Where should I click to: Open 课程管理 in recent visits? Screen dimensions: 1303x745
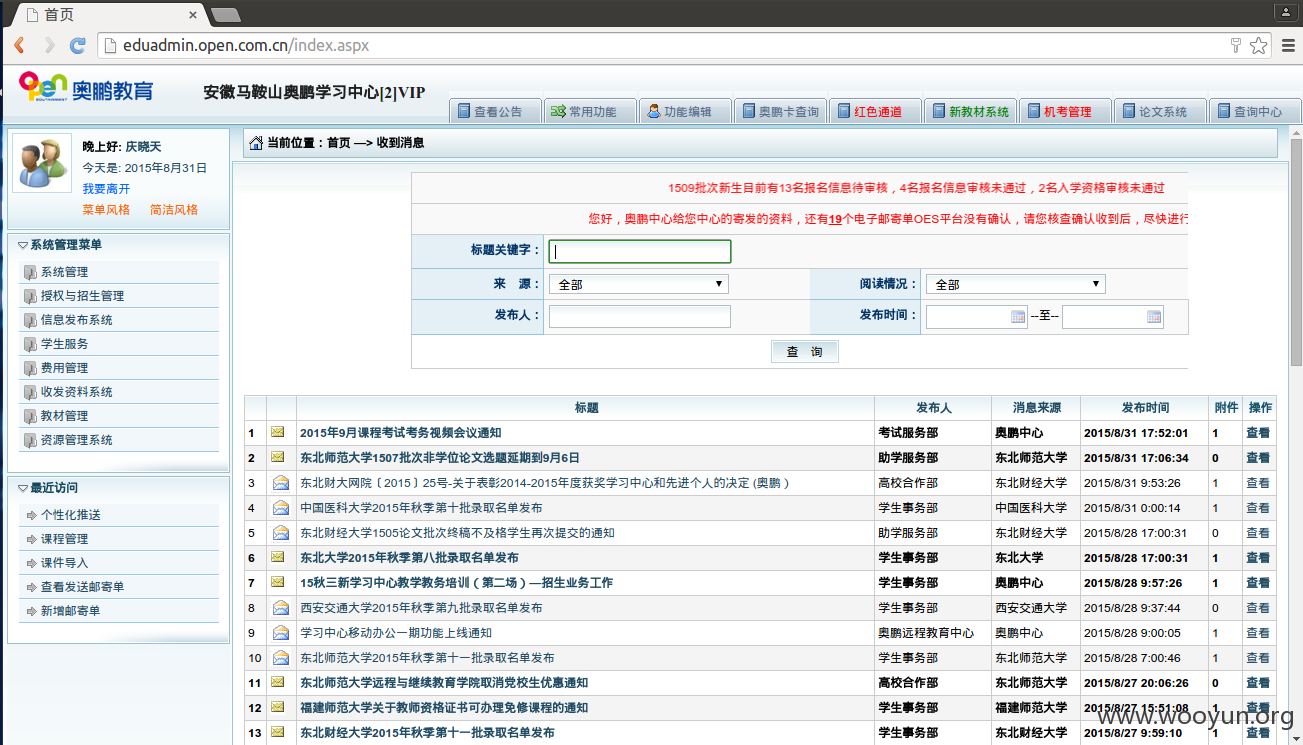pyautogui.click(x=64, y=539)
